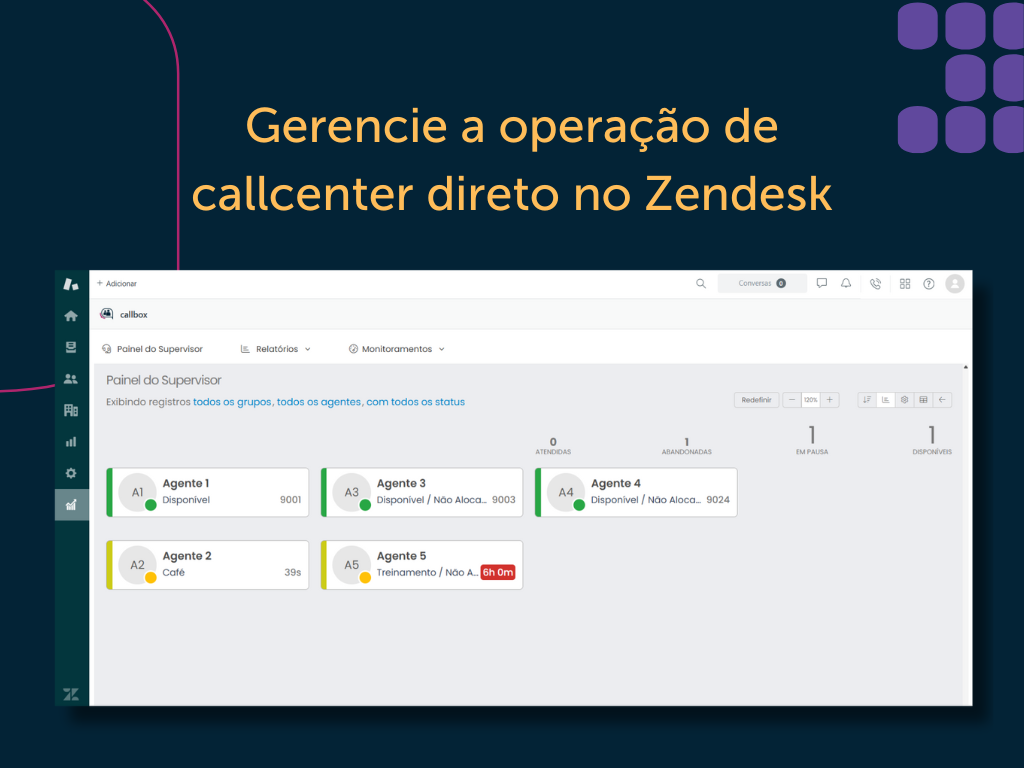Open the phone/talk icon in top bar
Viewport: 1024px width, 768px height.
click(x=876, y=283)
